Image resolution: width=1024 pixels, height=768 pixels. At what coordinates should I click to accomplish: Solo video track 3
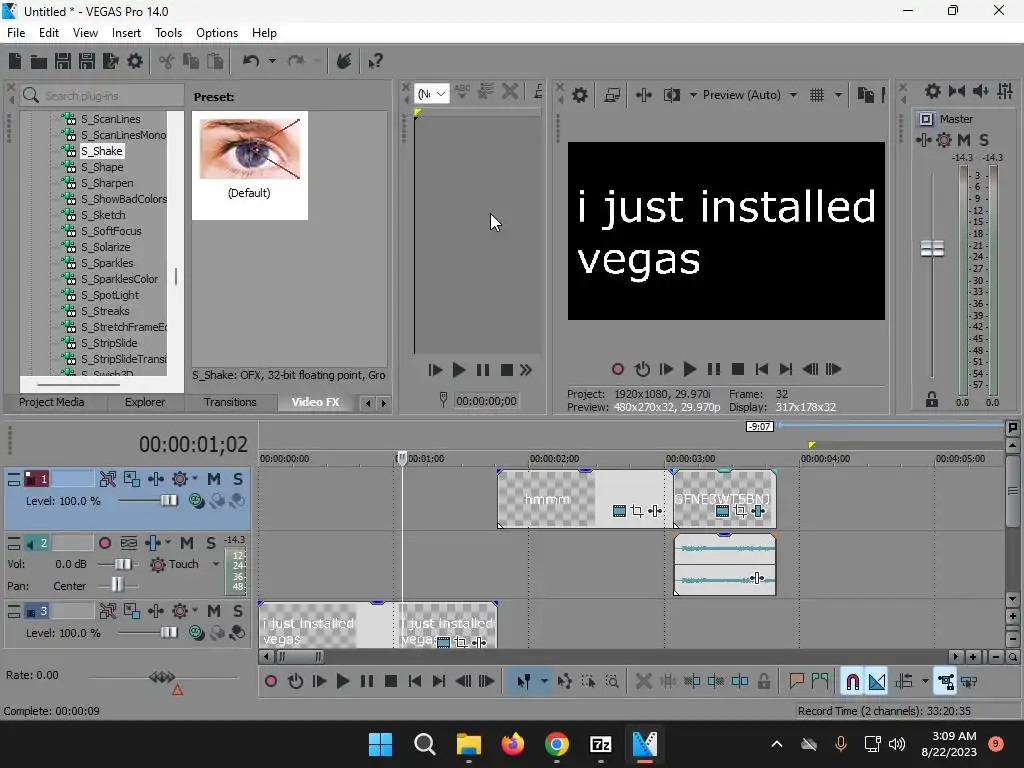coord(238,611)
